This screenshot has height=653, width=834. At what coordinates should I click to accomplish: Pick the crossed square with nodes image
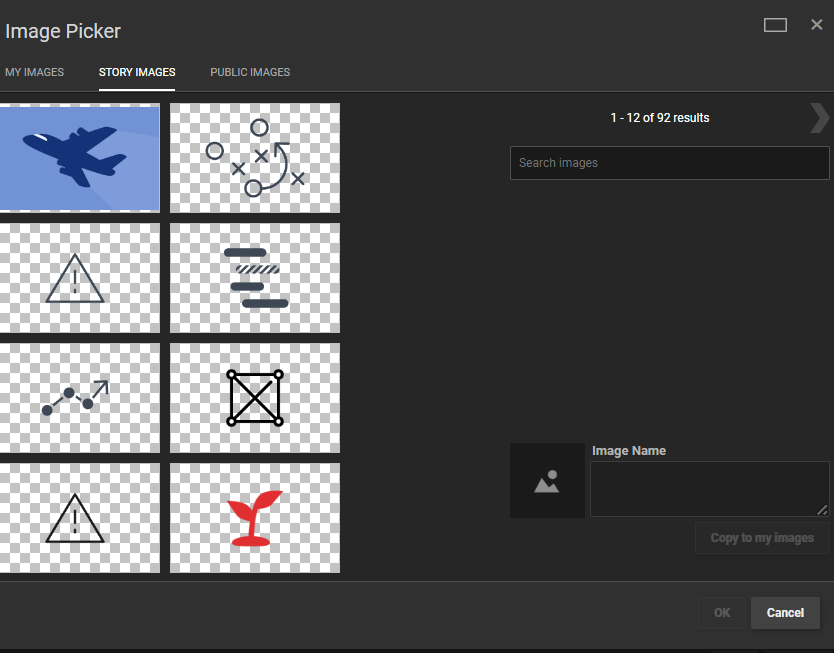[x=255, y=398]
